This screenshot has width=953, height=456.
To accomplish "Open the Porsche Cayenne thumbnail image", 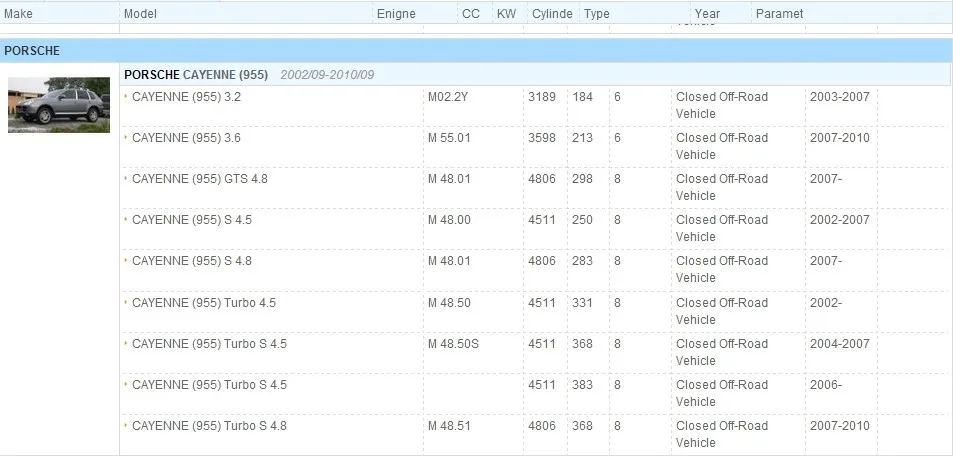I will pos(59,105).
